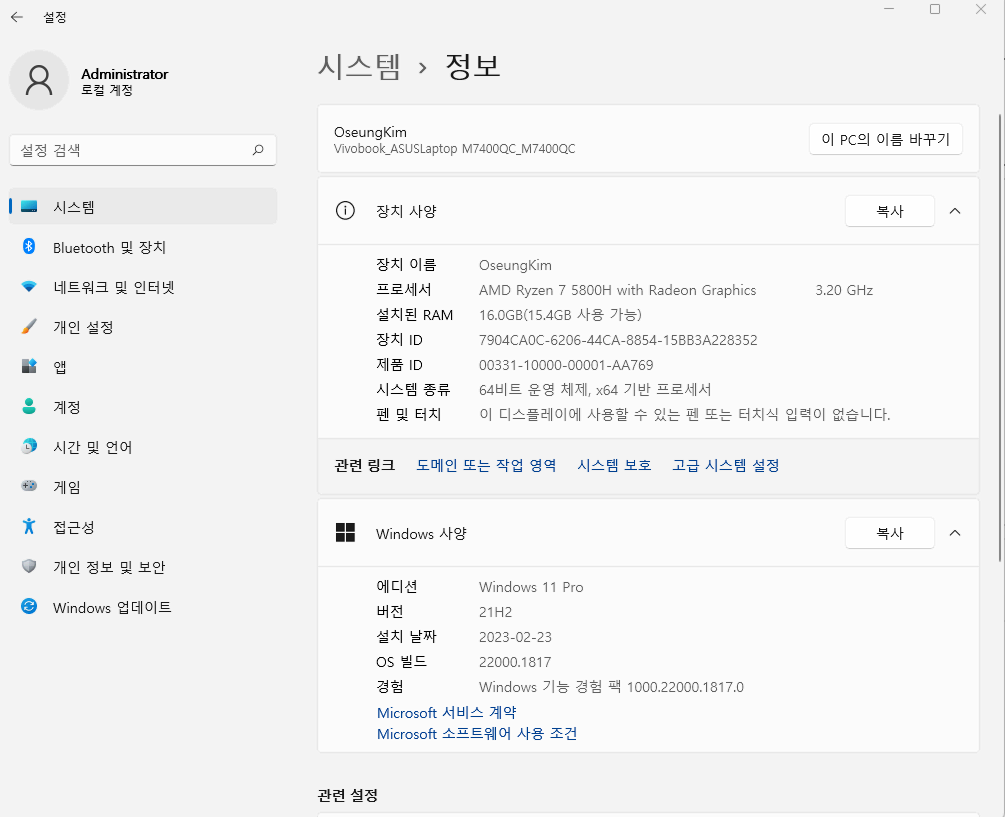Select 개인 정보 및 보안 in sidebar
This screenshot has width=1005, height=817.
tap(143, 567)
